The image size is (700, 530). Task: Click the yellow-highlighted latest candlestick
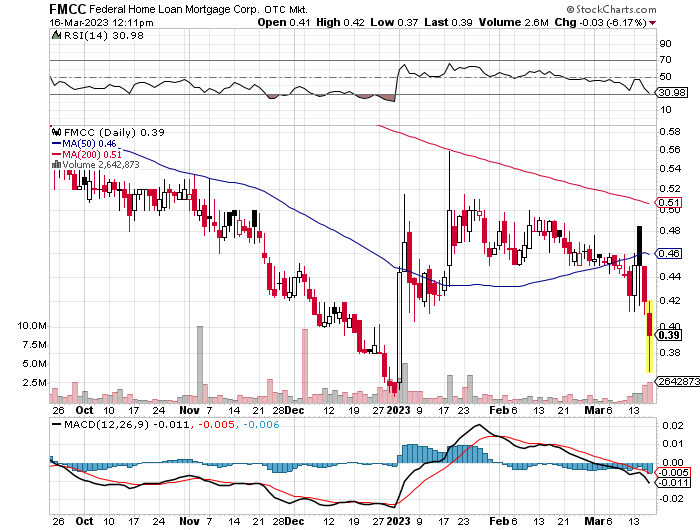pyautogui.click(x=650, y=336)
